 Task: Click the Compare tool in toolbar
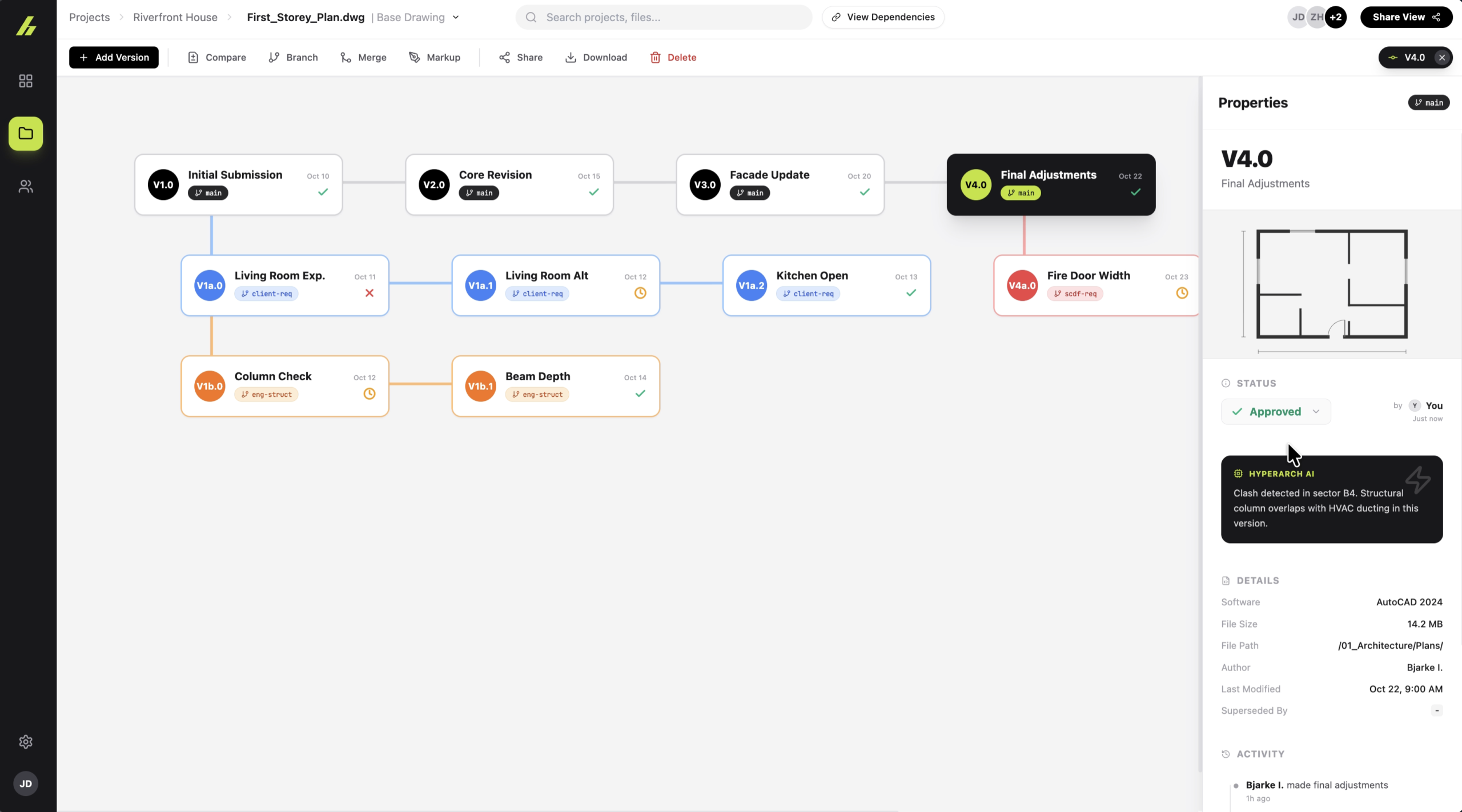pyautogui.click(x=217, y=57)
